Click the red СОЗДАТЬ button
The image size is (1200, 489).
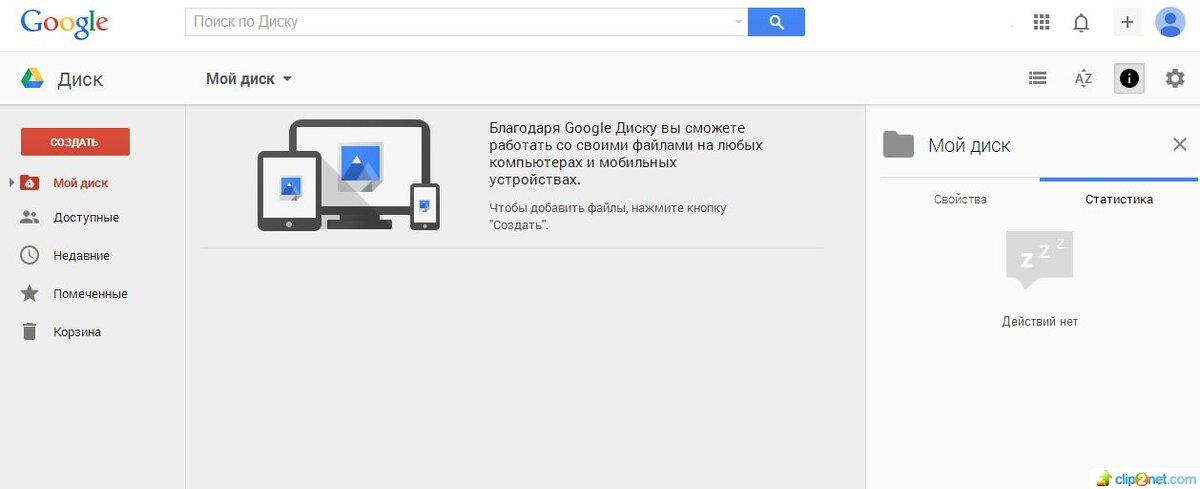pos(75,142)
